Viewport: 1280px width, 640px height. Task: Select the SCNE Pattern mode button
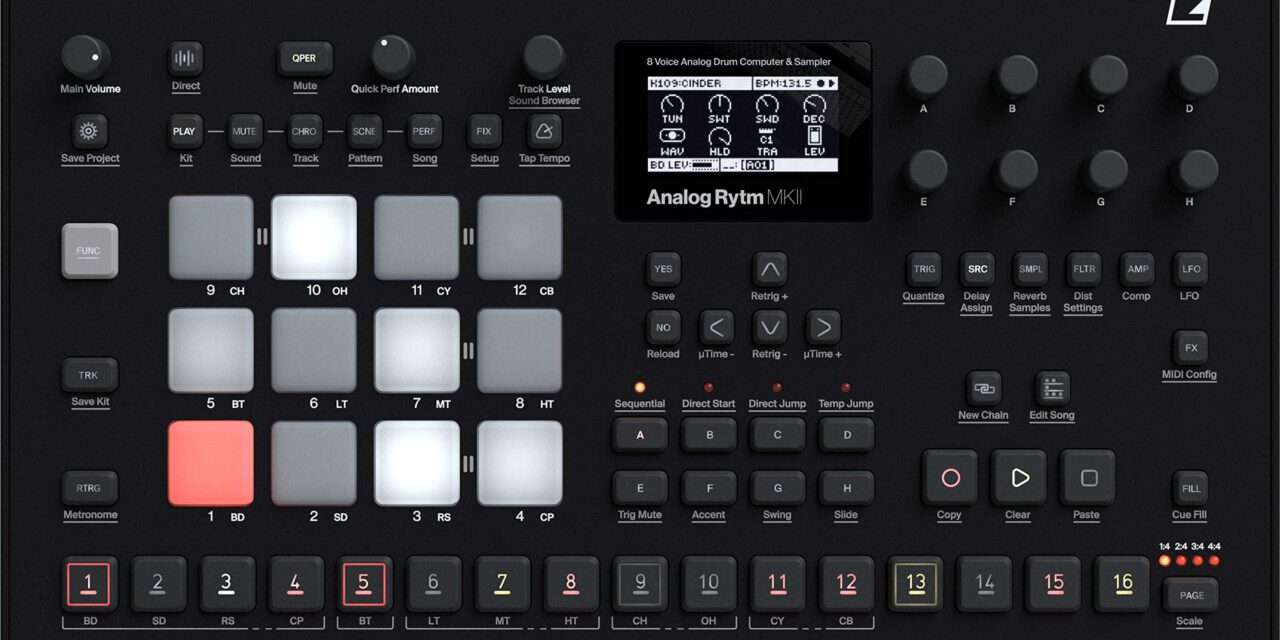click(365, 131)
